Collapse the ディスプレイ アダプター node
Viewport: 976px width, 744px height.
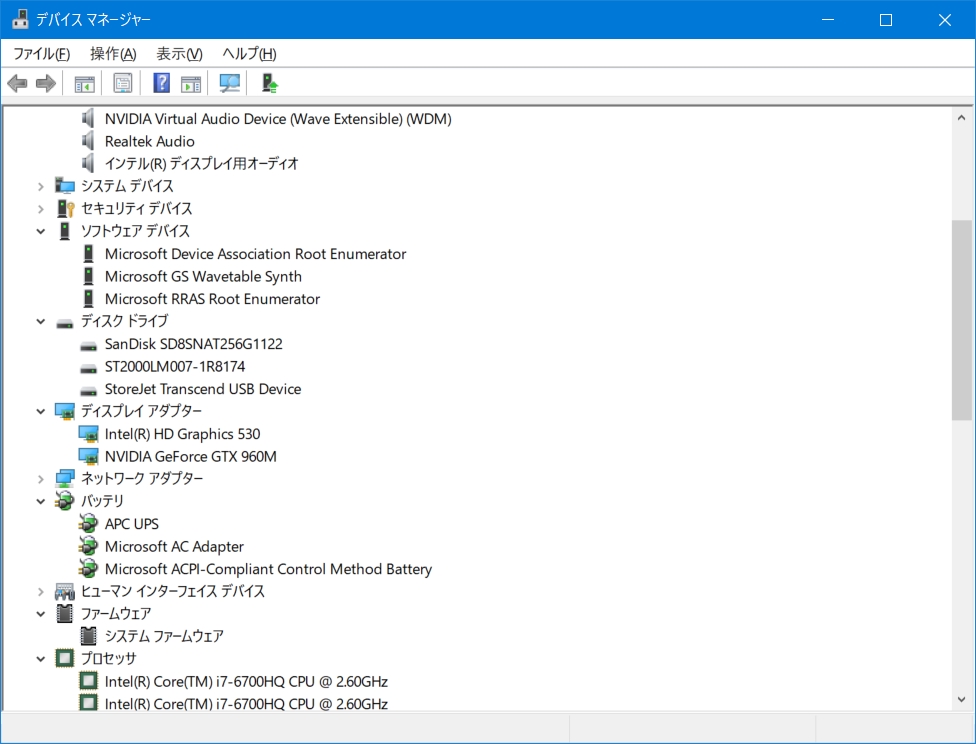pyautogui.click(x=40, y=411)
